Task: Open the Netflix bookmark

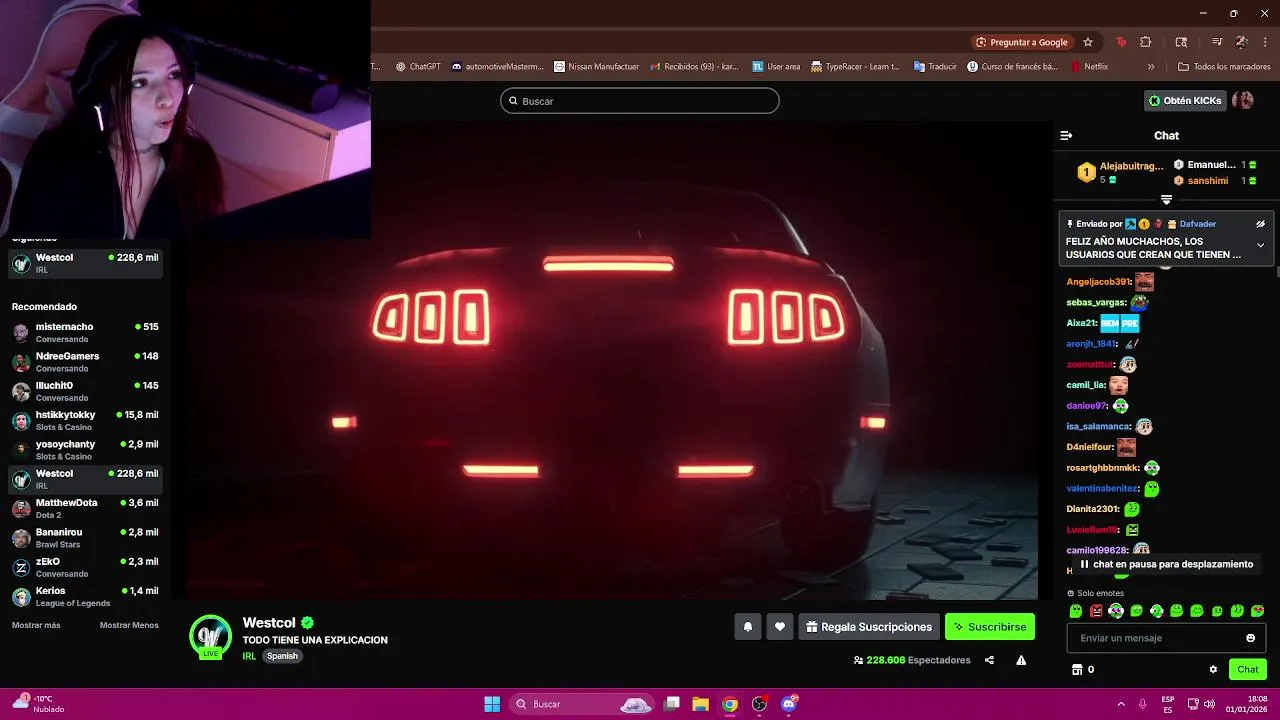Action: (1088, 67)
